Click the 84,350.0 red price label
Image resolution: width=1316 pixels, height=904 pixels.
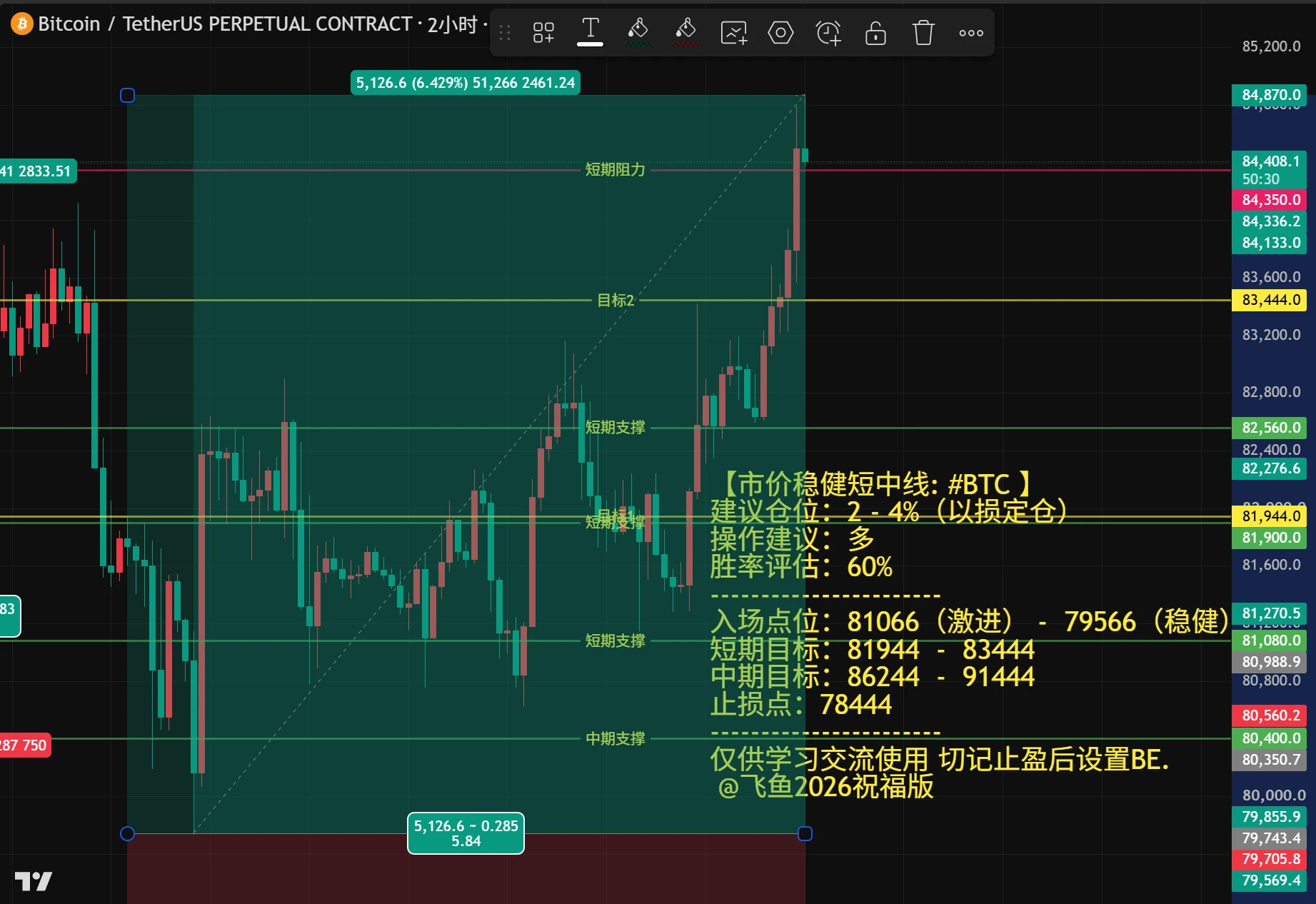point(1270,200)
